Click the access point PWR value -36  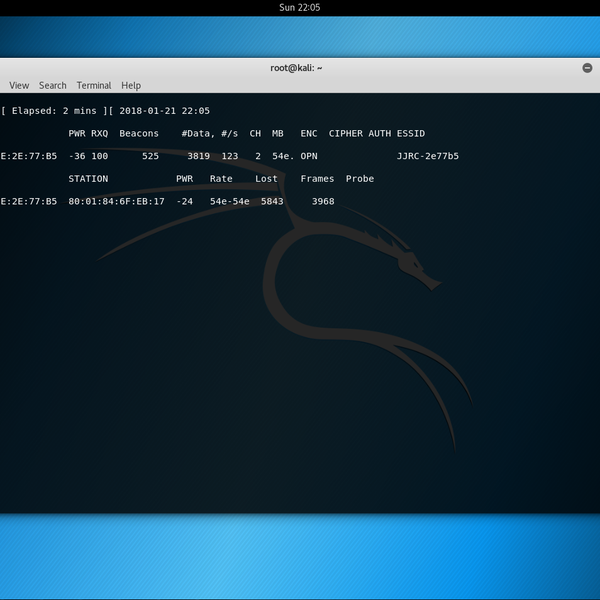(x=77, y=156)
